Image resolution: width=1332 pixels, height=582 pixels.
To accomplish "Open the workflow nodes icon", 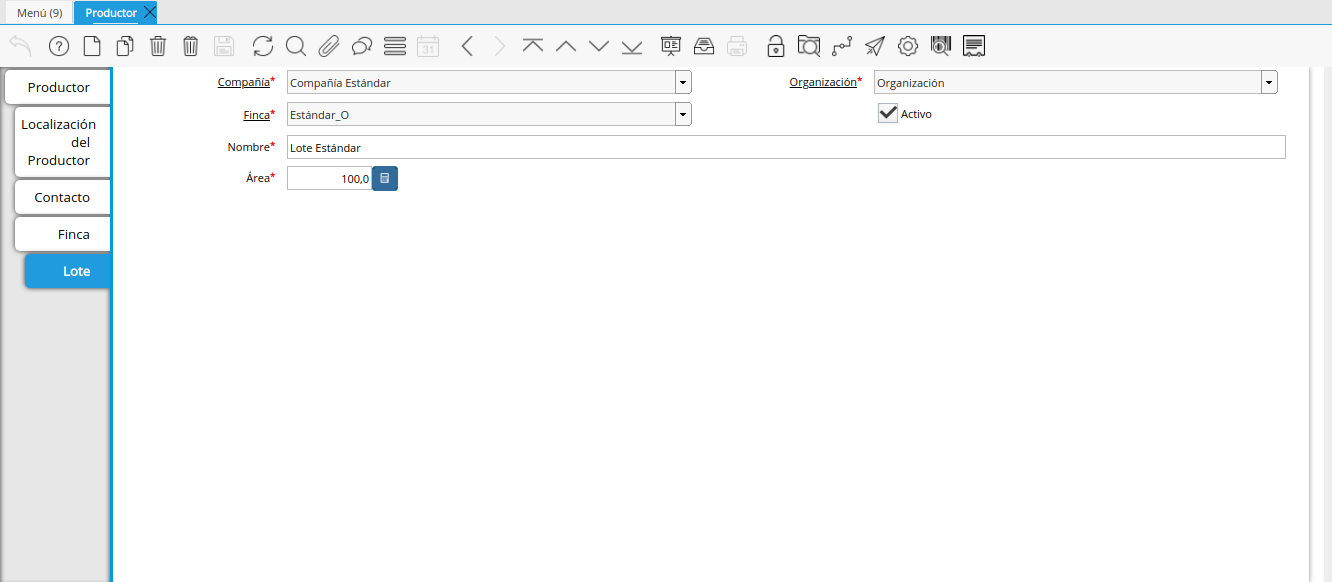I will point(841,46).
